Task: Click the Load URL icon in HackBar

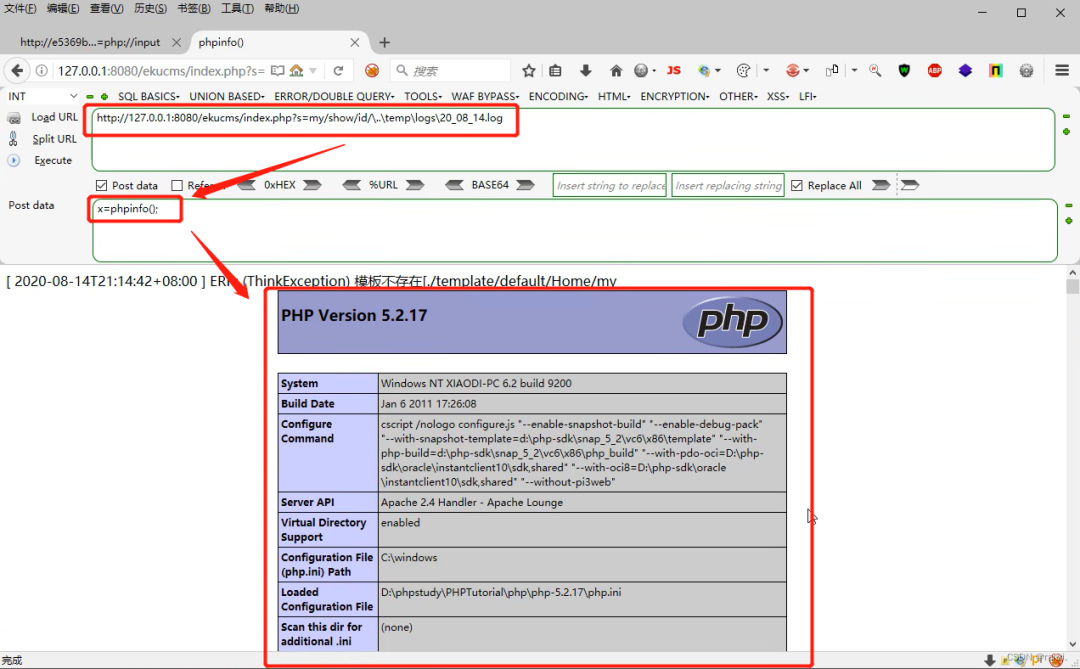Action: point(14,118)
